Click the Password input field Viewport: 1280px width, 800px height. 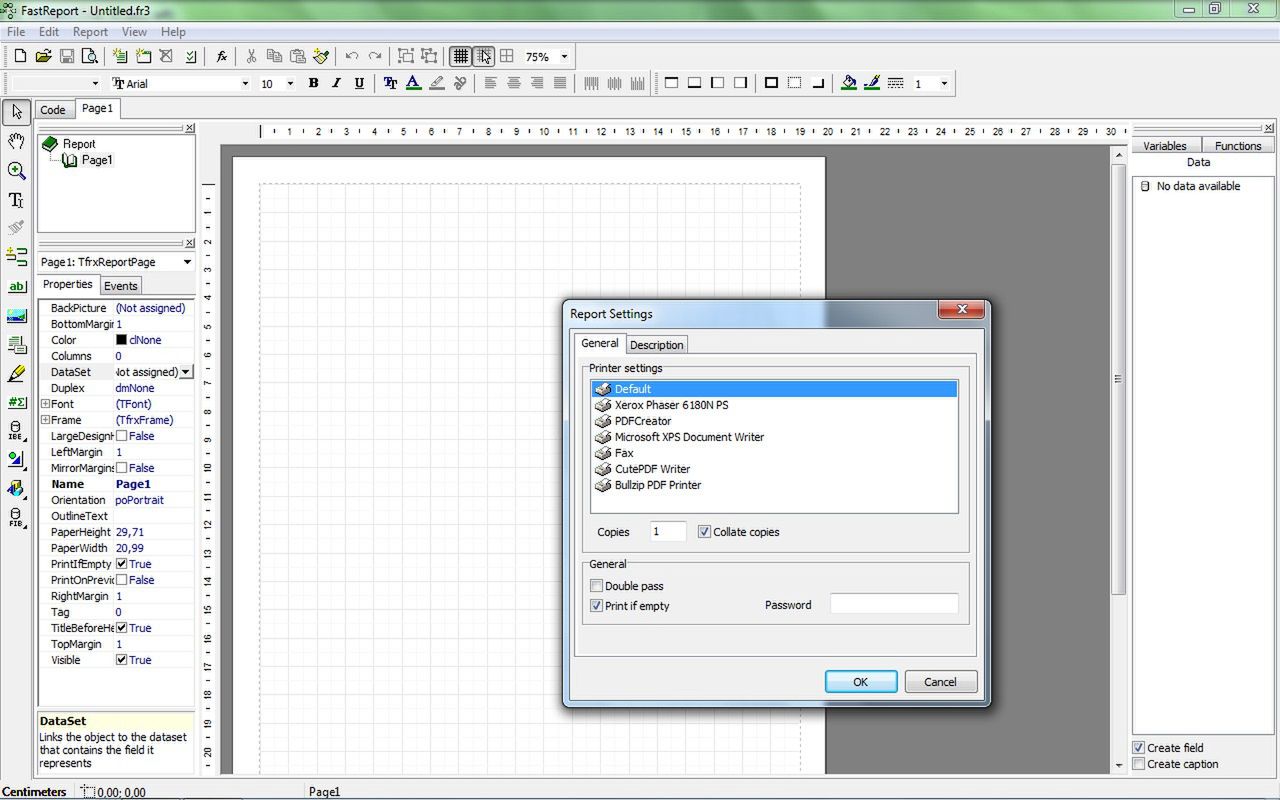(x=894, y=604)
